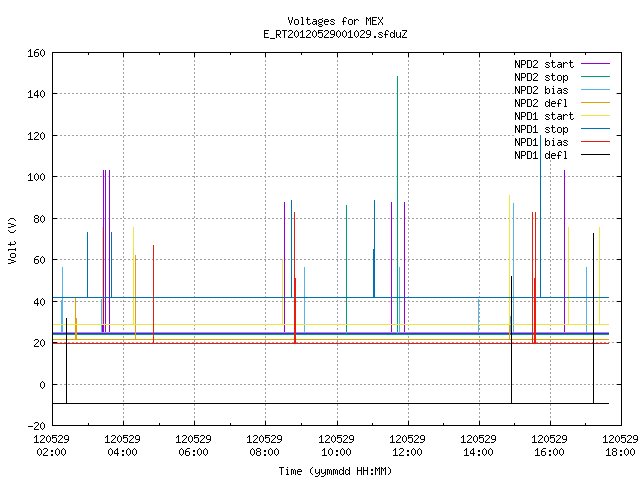Click the x-axis tick label 120529 10:00
640x480 pixels.
(336, 446)
